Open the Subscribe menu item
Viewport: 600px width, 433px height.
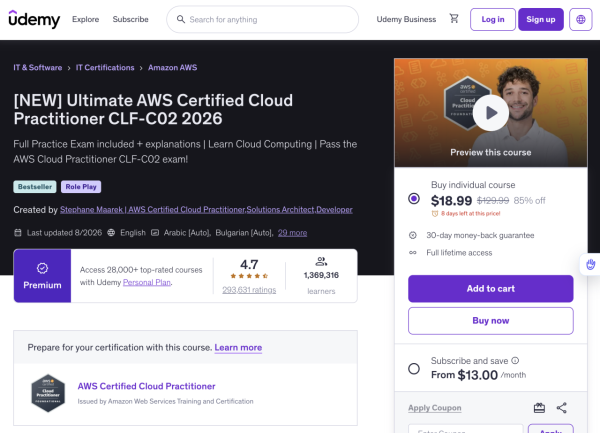tap(130, 19)
